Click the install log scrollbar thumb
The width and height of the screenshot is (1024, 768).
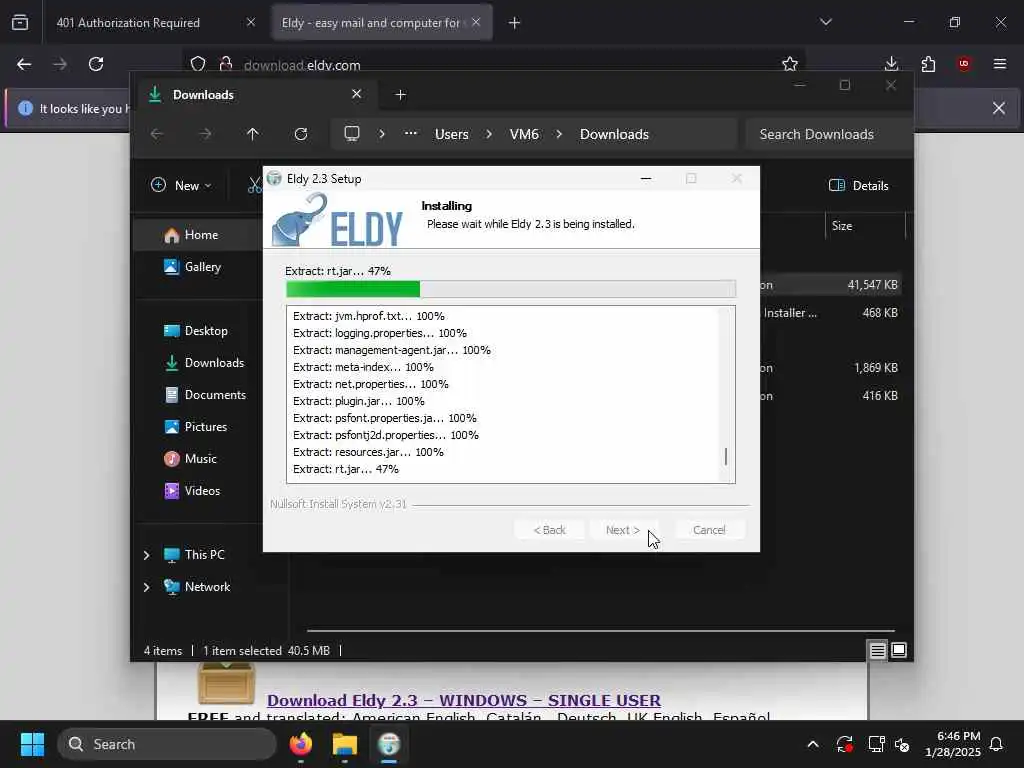(x=726, y=456)
